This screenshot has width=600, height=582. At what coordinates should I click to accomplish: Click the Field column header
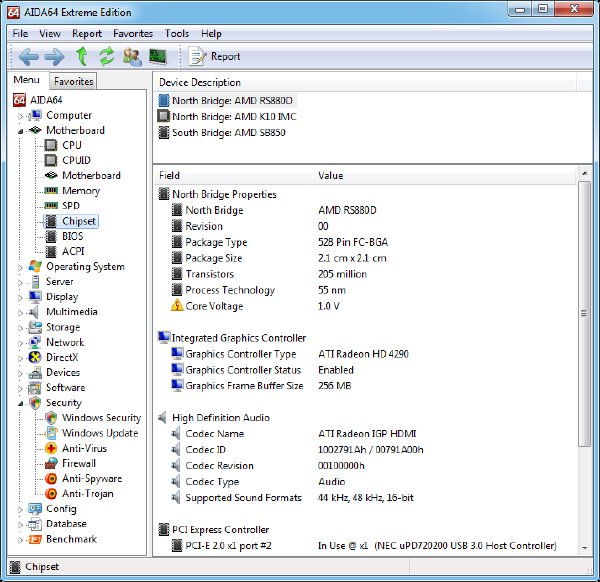pyautogui.click(x=235, y=176)
